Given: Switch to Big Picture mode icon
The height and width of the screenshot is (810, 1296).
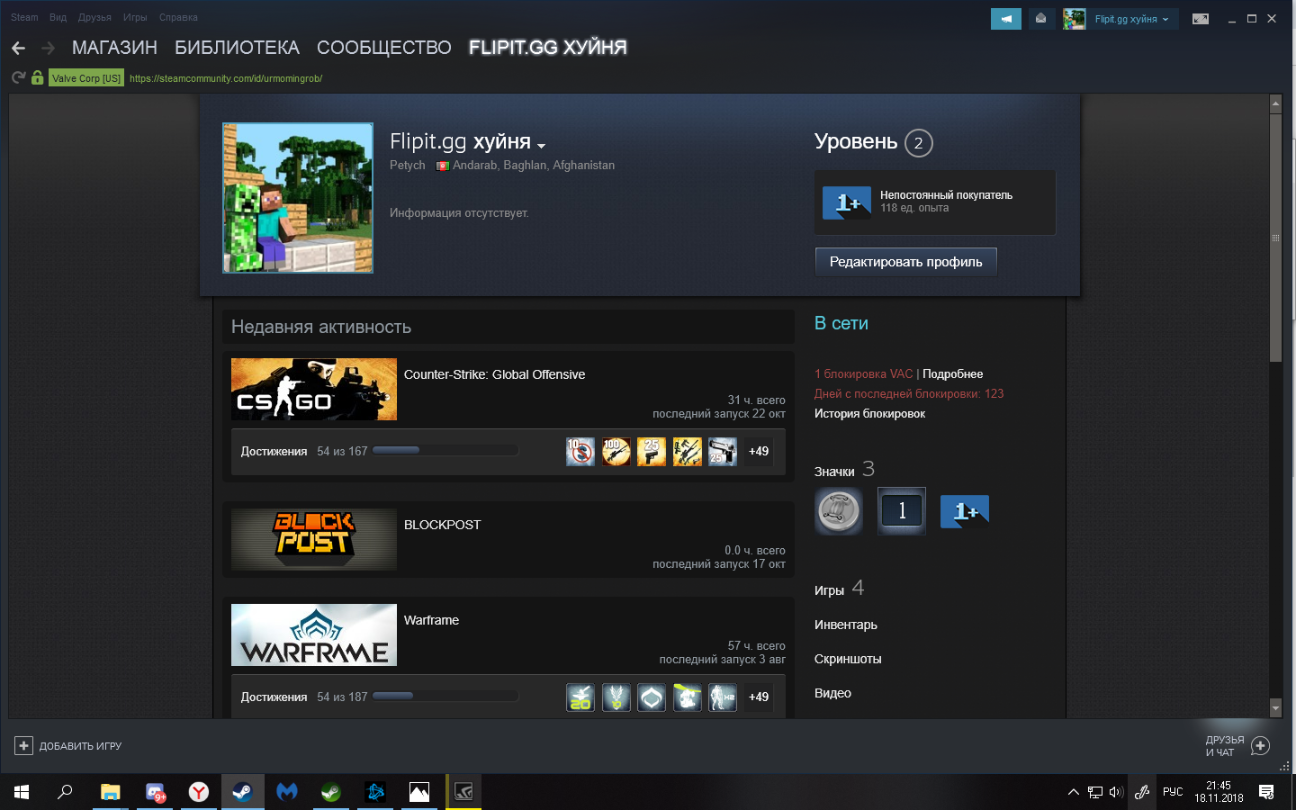Looking at the screenshot, I should pyautogui.click(x=1200, y=19).
